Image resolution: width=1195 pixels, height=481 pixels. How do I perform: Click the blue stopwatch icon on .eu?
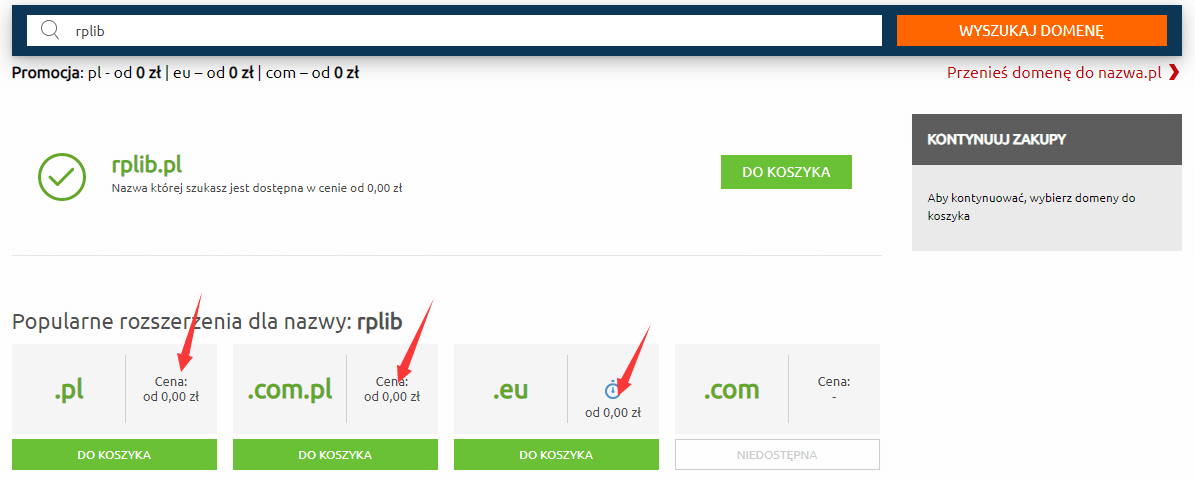pos(612,390)
